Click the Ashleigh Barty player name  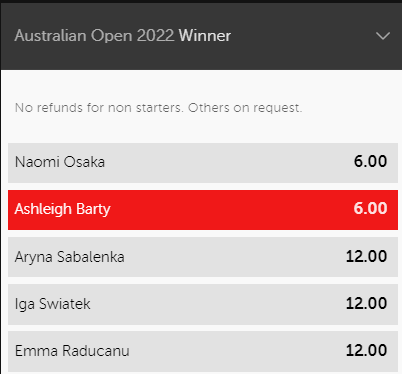tap(62, 210)
